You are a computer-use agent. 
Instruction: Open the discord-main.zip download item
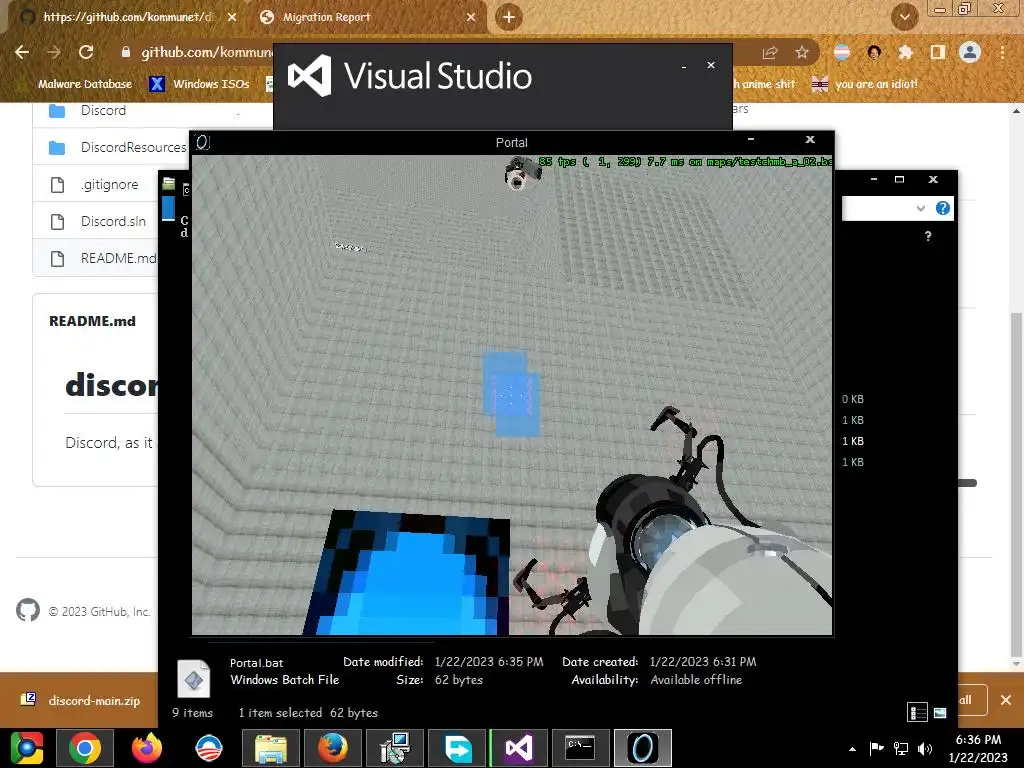click(x=82, y=700)
